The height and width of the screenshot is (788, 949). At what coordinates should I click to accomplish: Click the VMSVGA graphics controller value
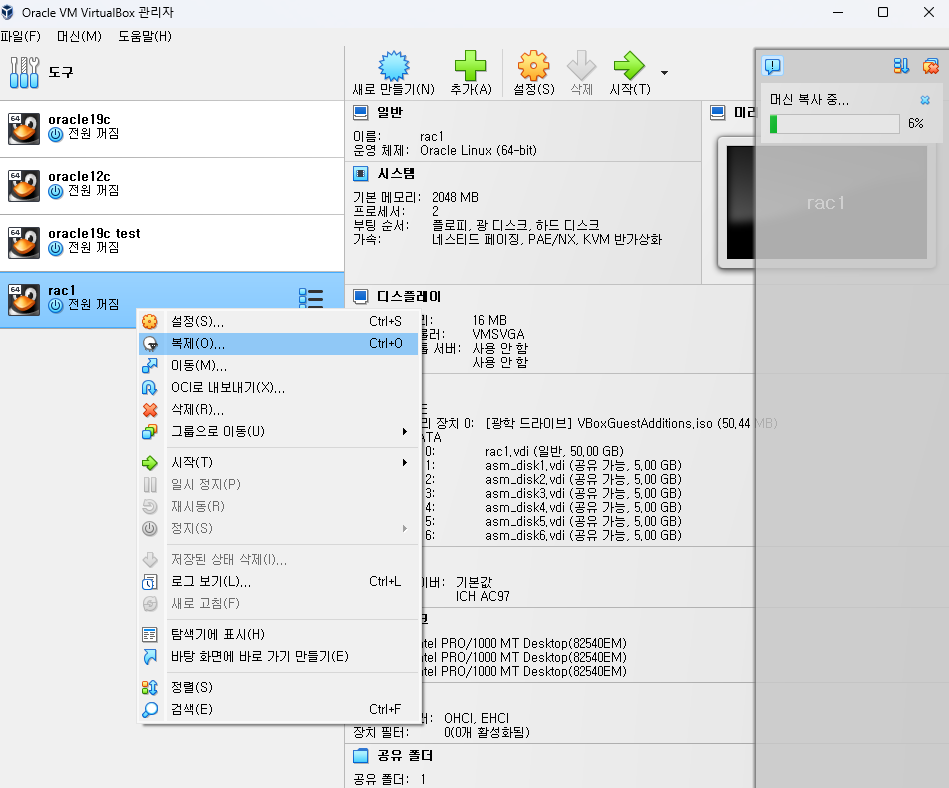point(498,335)
